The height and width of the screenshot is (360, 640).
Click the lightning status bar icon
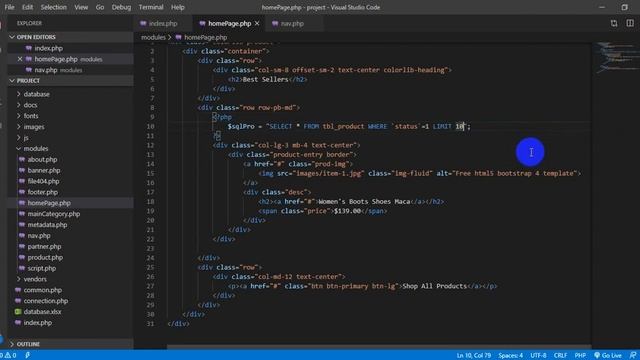coord(27,355)
